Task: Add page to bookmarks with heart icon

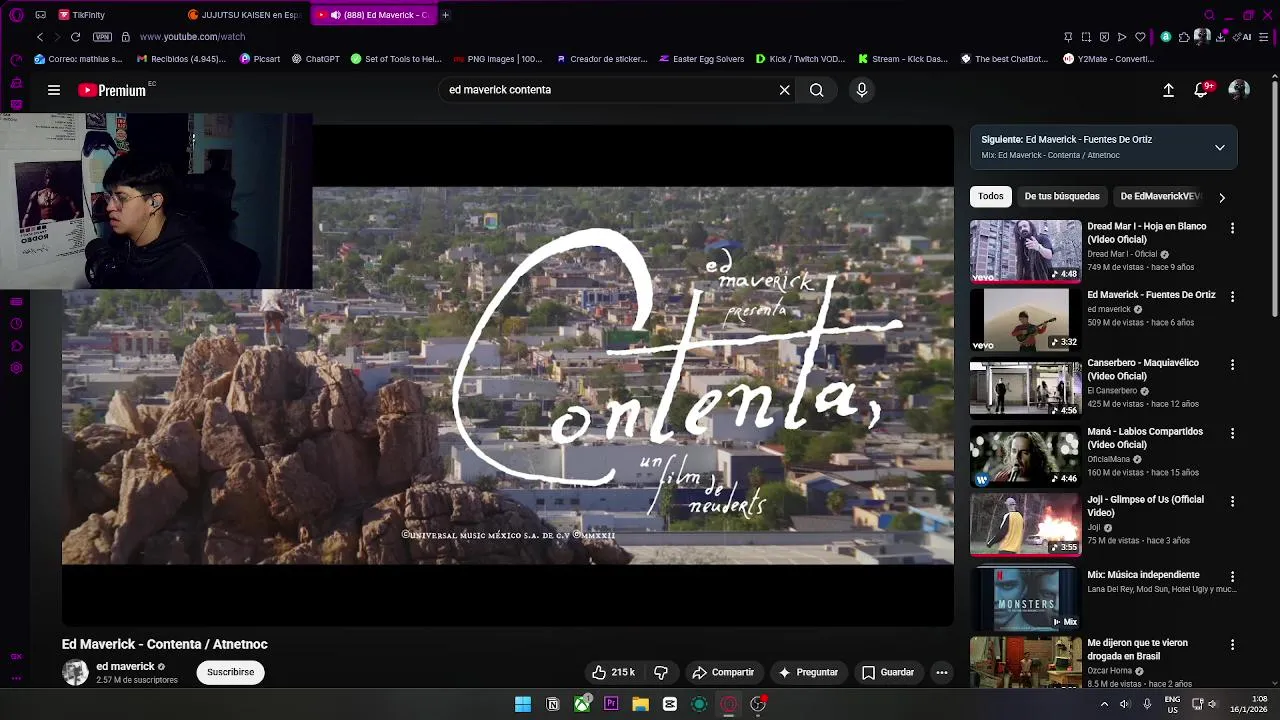Action: pyautogui.click(x=1140, y=37)
